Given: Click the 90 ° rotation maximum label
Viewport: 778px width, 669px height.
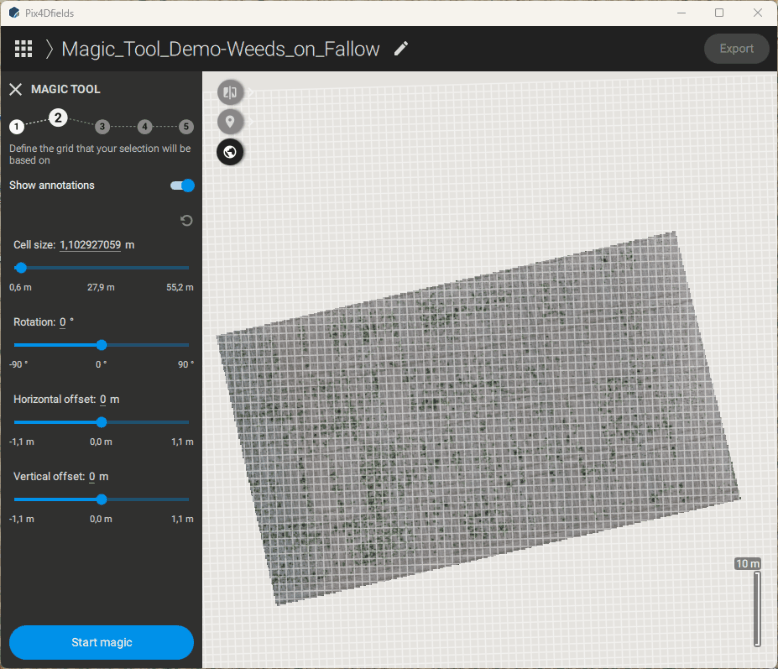Looking at the screenshot, I should click(186, 364).
